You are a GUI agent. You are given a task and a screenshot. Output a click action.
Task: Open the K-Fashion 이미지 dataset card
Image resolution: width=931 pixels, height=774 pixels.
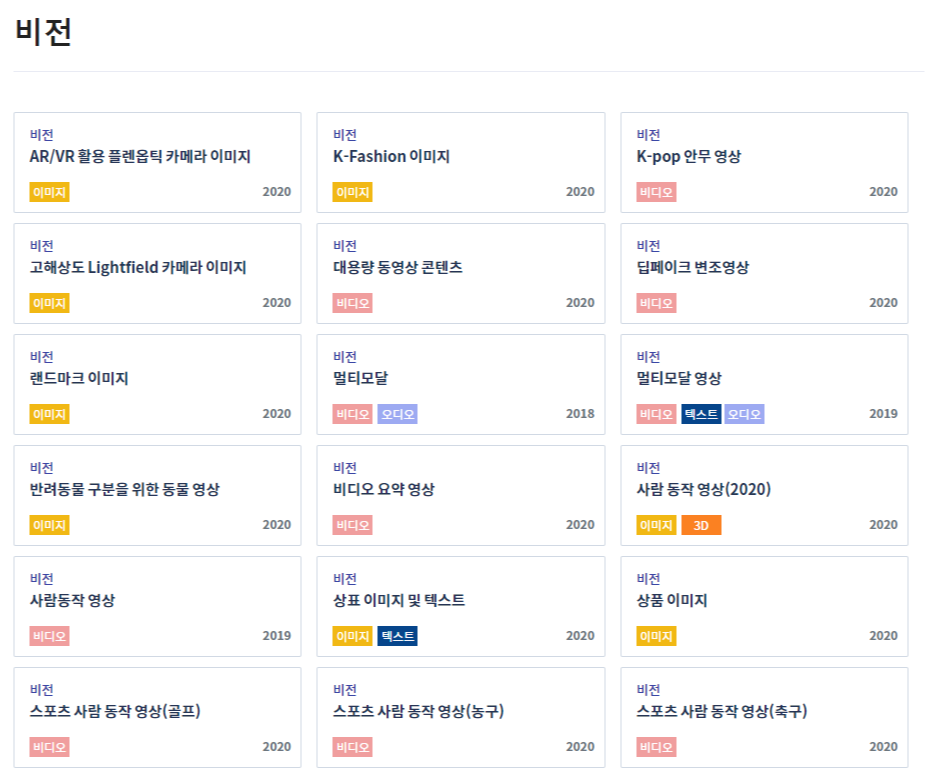click(461, 163)
